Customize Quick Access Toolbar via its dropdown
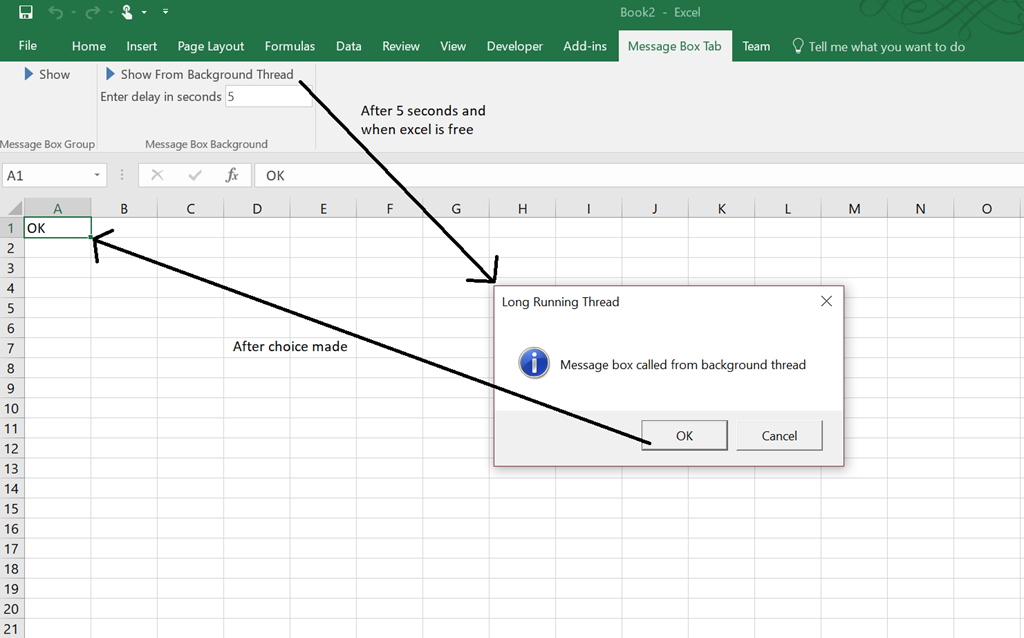The width and height of the screenshot is (1024, 638). point(165,12)
